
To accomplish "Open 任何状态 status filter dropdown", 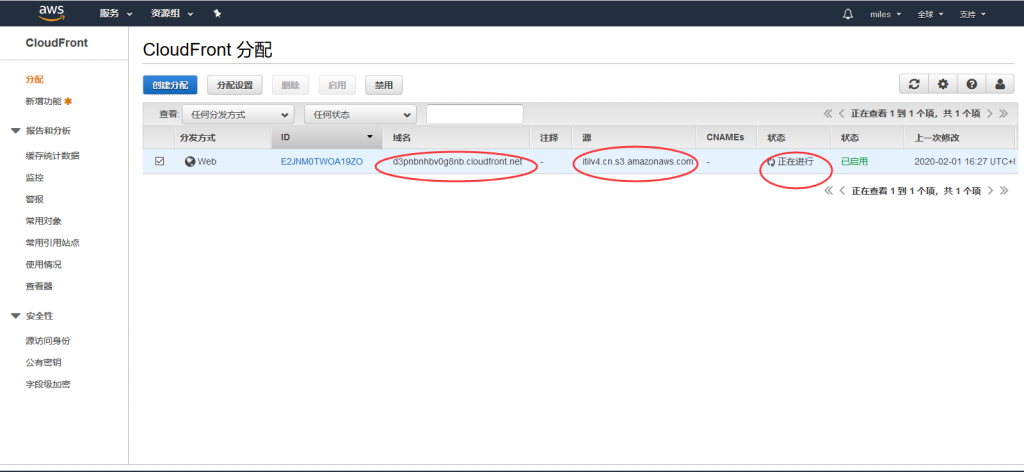I will [x=360, y=114].
